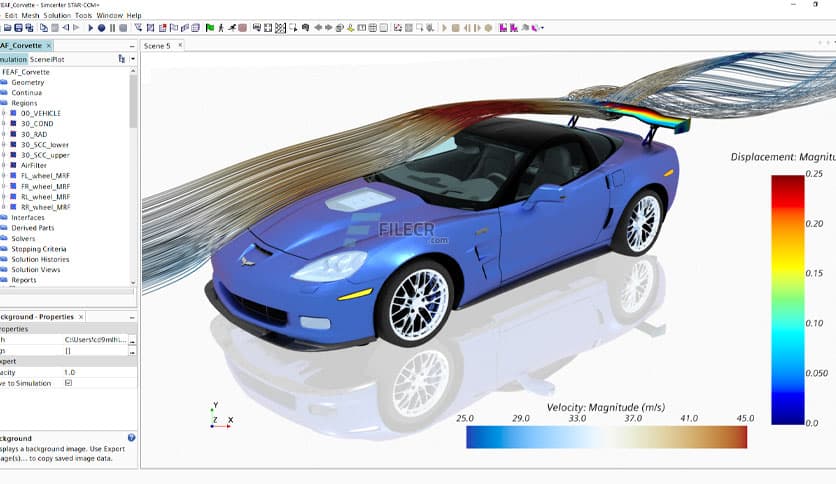This screenshot has height=484, width=836.
Task: Click the running figure Run icon
Action: 231,28
